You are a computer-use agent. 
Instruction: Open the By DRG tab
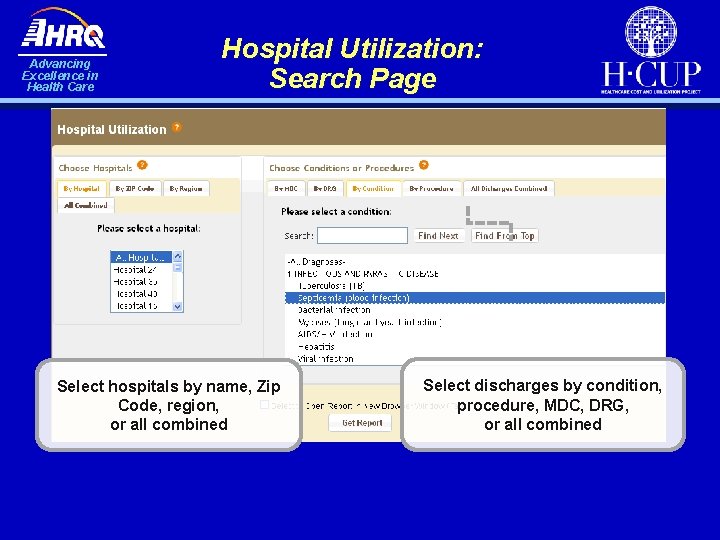pos(325,189)
